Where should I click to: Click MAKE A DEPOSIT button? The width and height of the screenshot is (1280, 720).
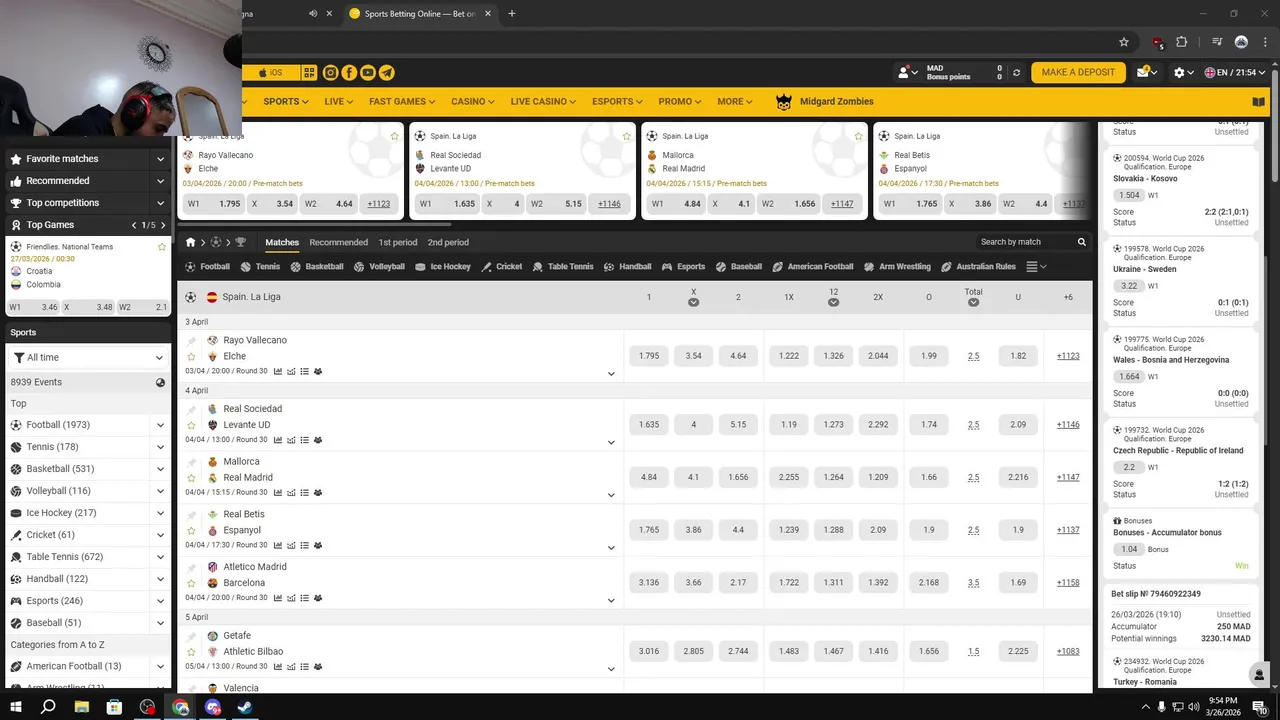click(x=1078, y=73)
